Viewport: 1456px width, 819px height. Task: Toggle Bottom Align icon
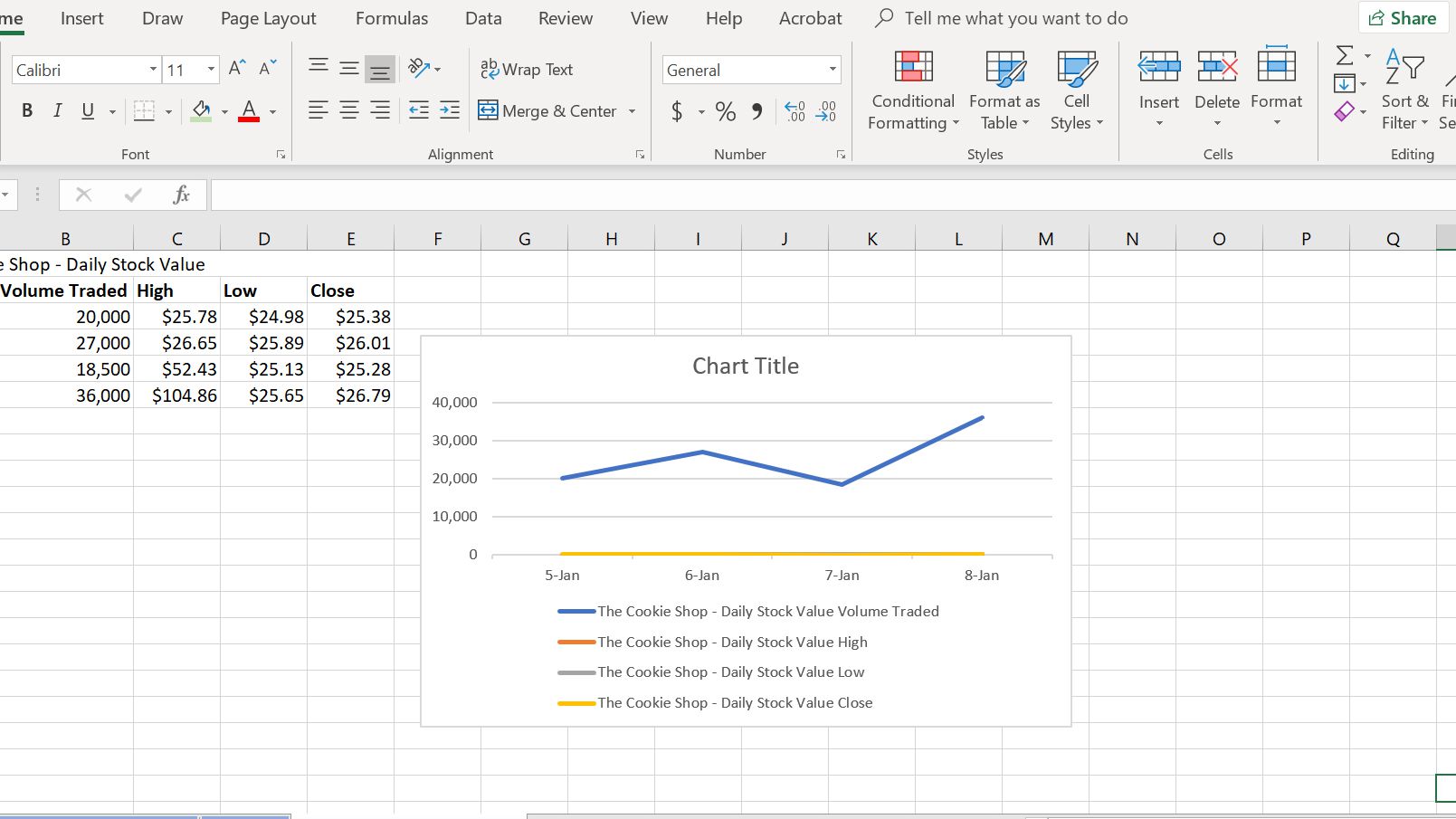click(x=380, y=69)
